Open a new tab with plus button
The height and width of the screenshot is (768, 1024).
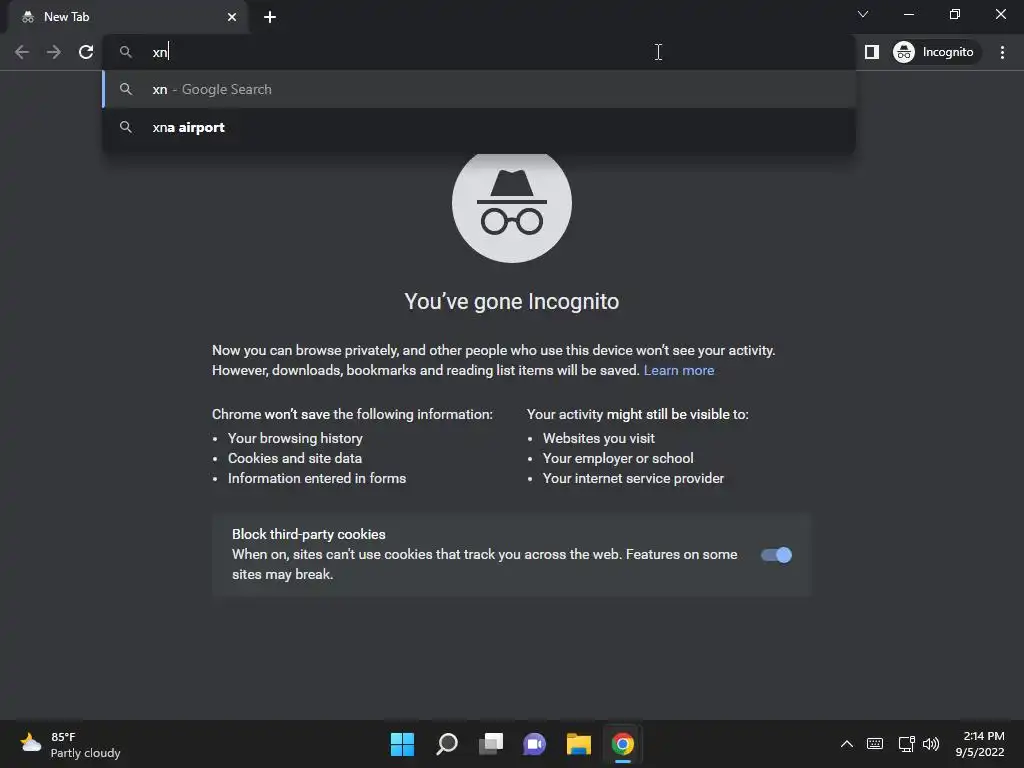(x=270, y=17)
